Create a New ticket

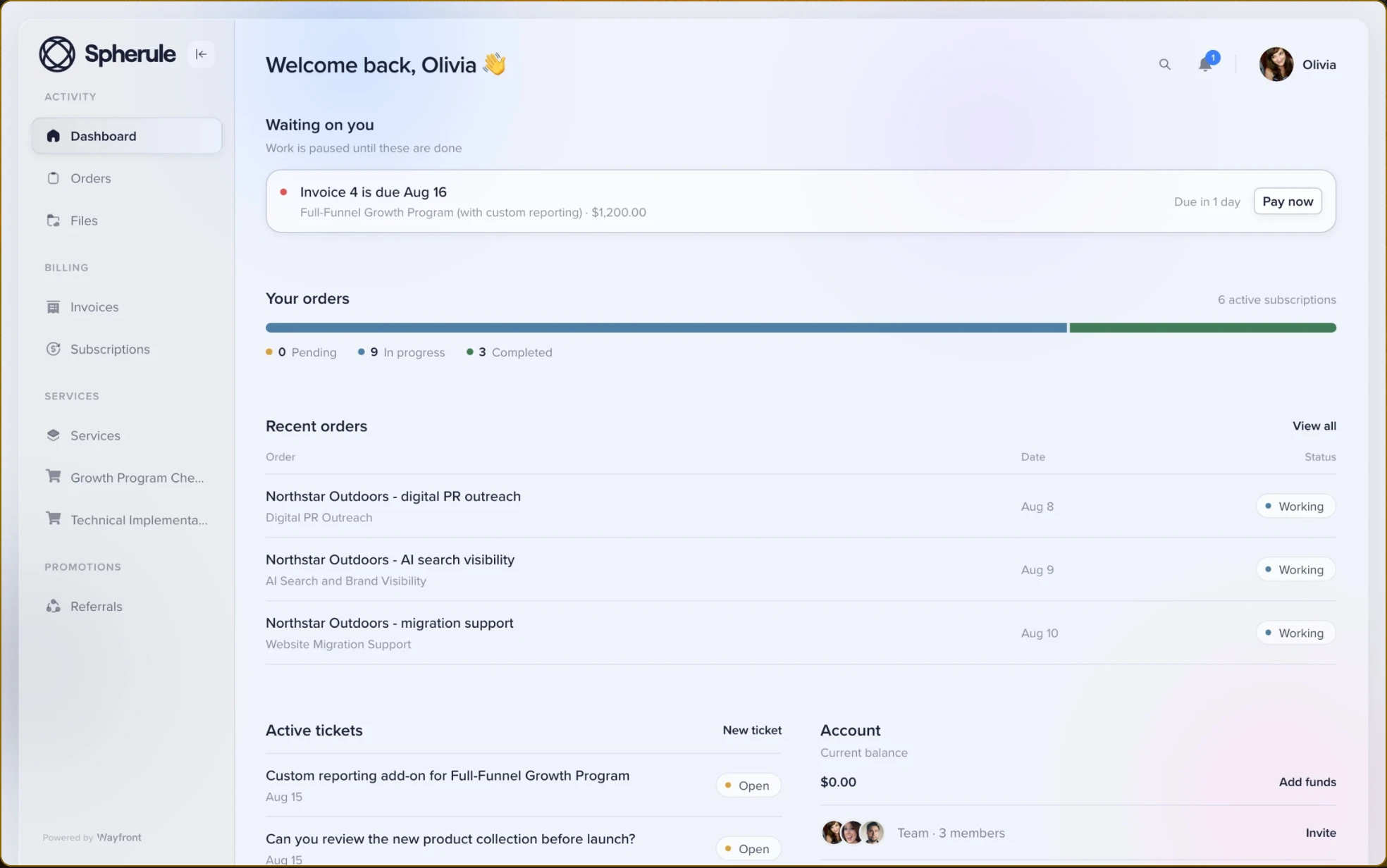click(752, 731)
